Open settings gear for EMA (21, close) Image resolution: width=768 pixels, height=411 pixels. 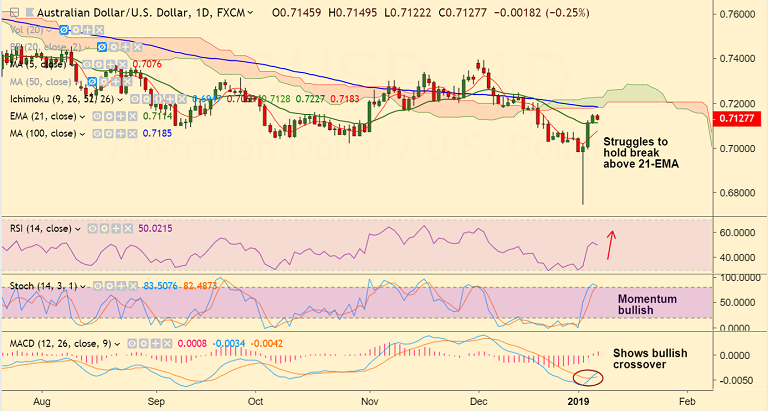coord(109,116)
